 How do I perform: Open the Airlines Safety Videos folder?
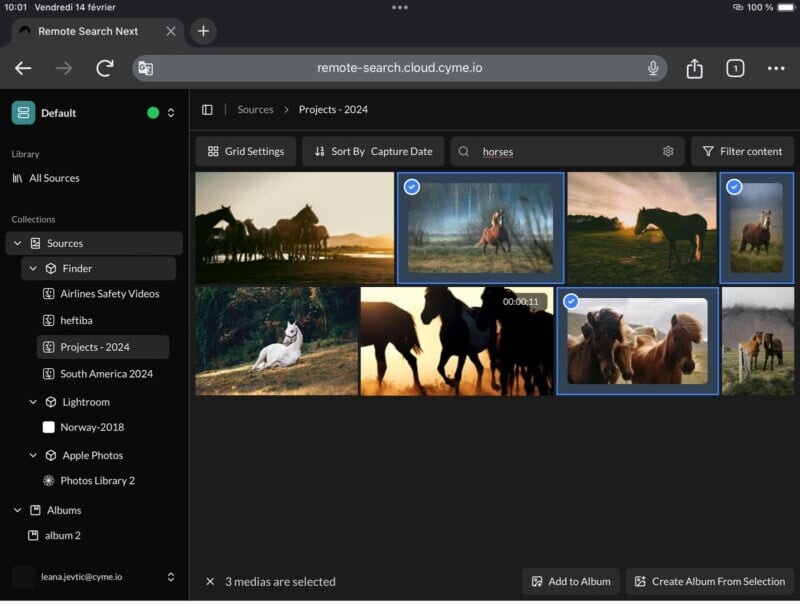pos(109,294)
